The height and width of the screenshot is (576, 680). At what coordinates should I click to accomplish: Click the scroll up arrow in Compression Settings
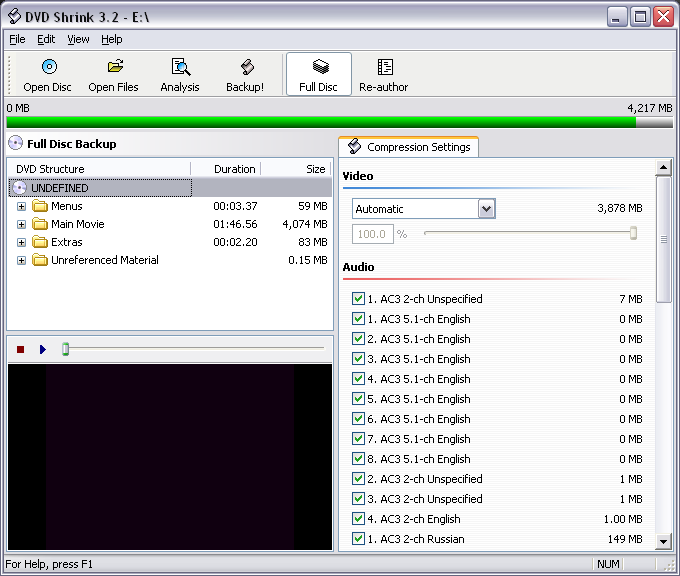tap(663, 167)
